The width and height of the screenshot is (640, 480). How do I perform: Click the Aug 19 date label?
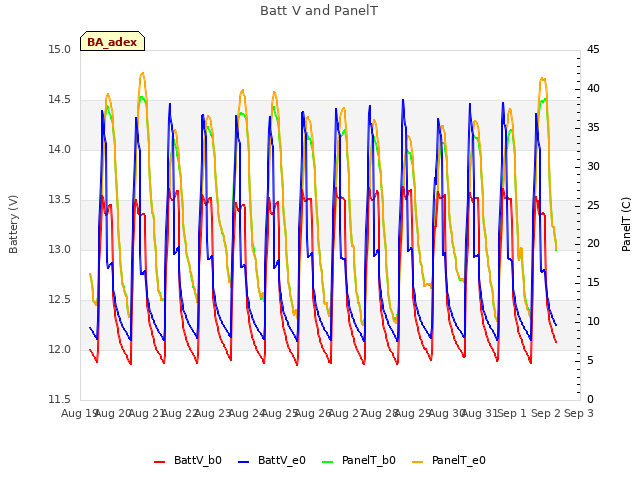tap(78, 413)
